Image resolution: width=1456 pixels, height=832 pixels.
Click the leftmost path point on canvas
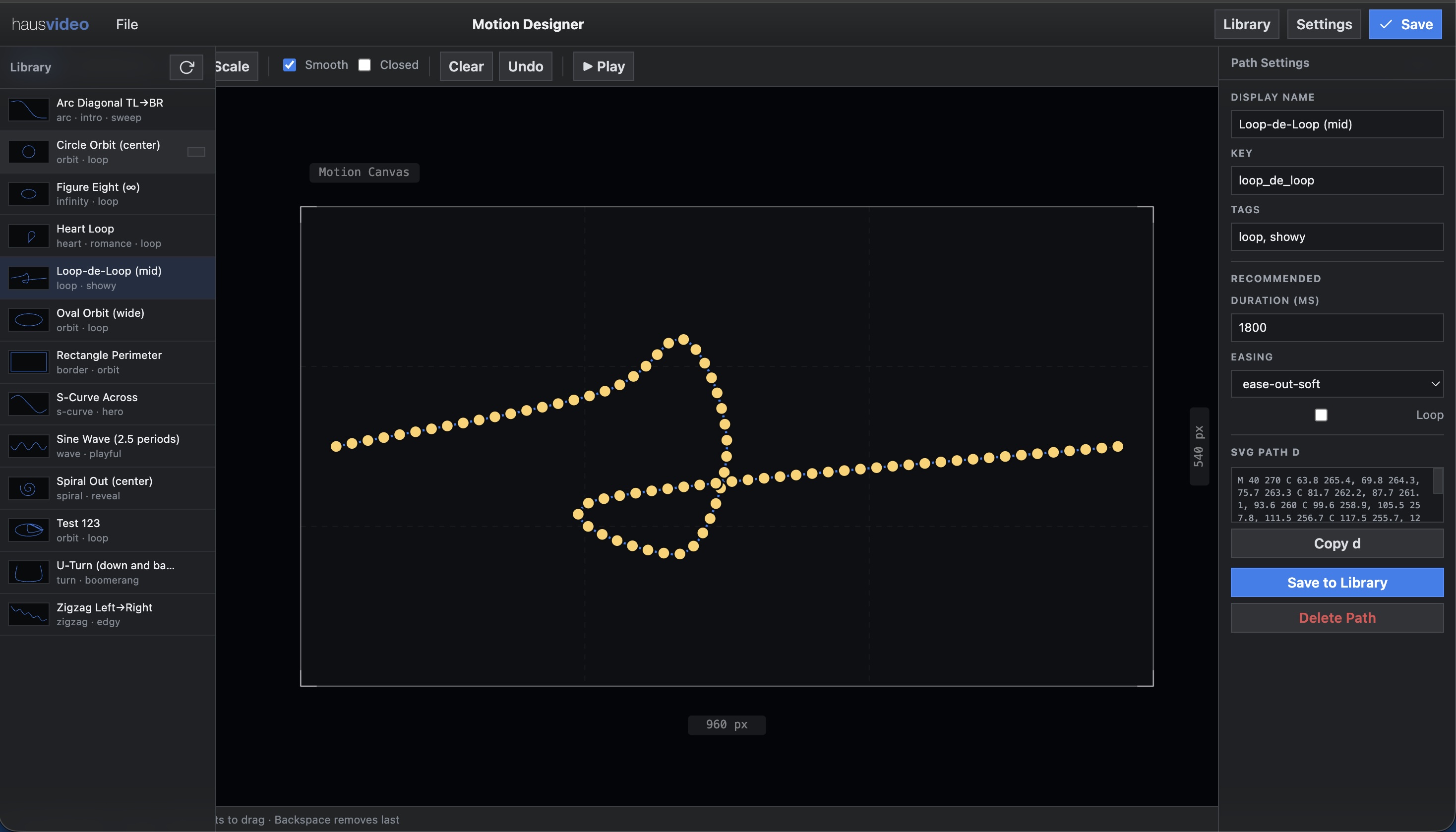[x=336, y=446]
